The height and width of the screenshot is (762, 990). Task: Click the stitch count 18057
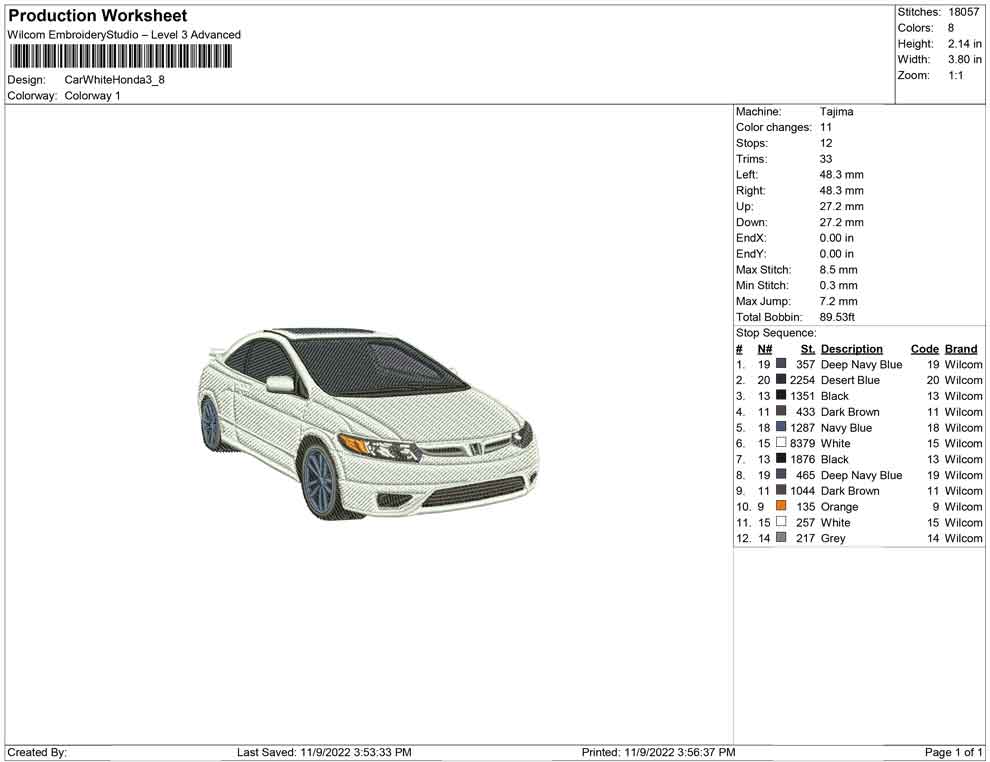pyautogui.click(x=963, y=12)
